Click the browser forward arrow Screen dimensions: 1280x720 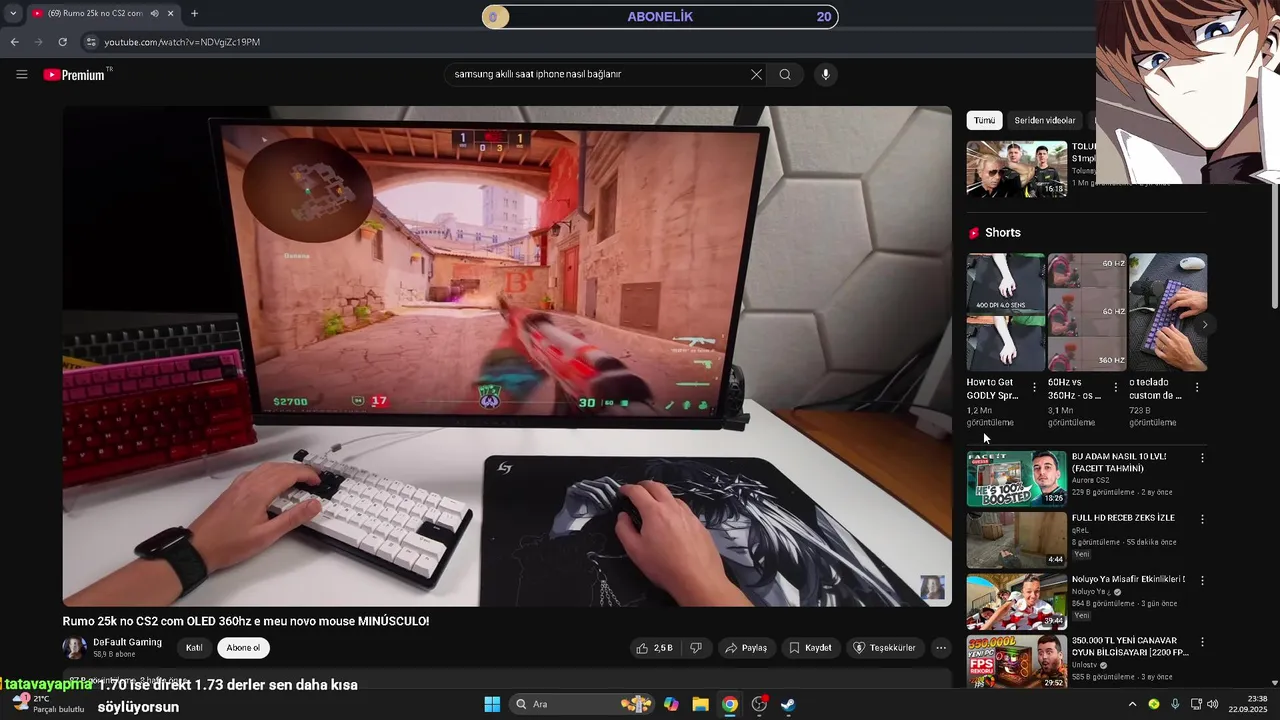(38, 42)
